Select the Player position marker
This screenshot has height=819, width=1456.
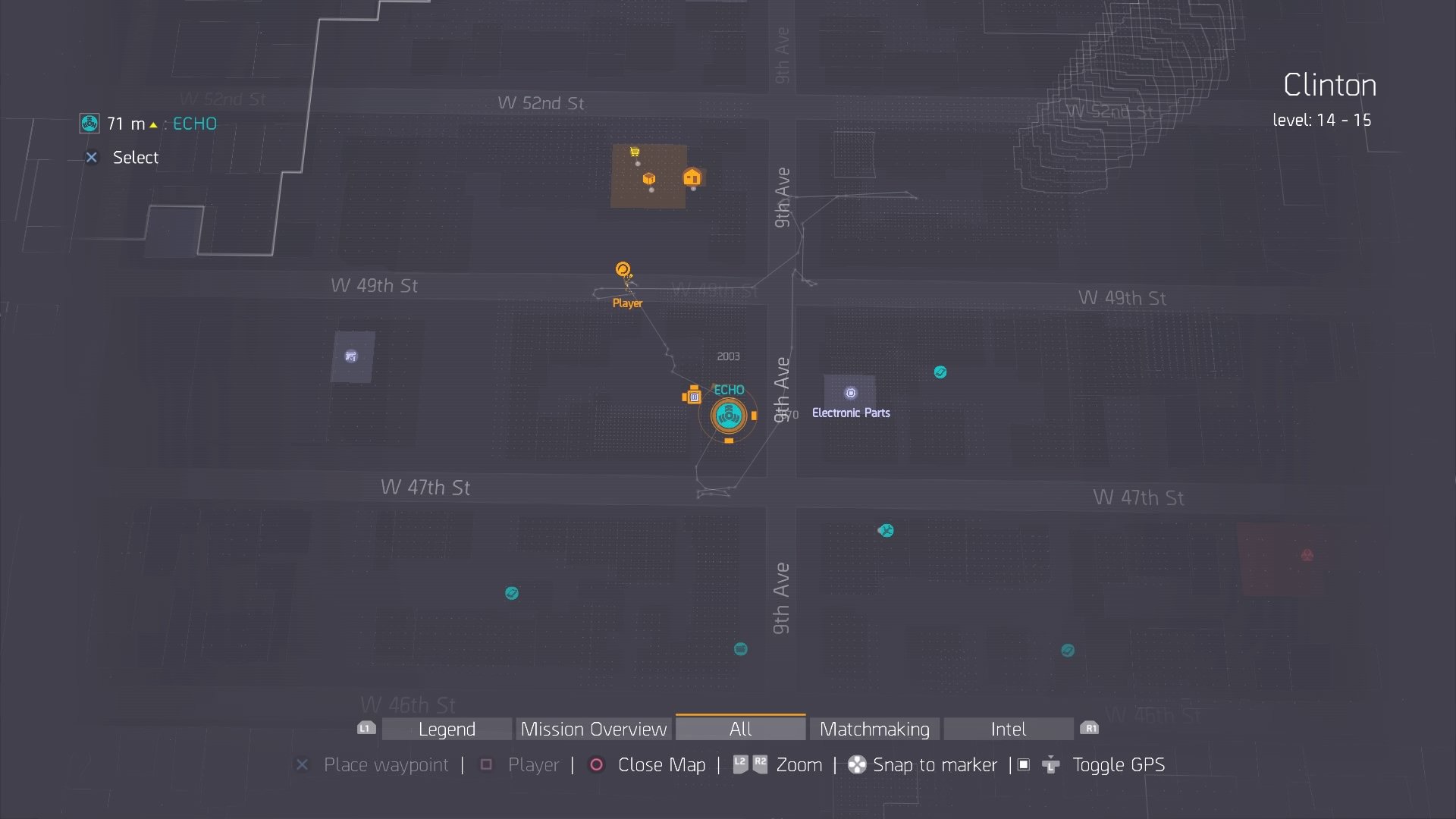tap(623, 271)
